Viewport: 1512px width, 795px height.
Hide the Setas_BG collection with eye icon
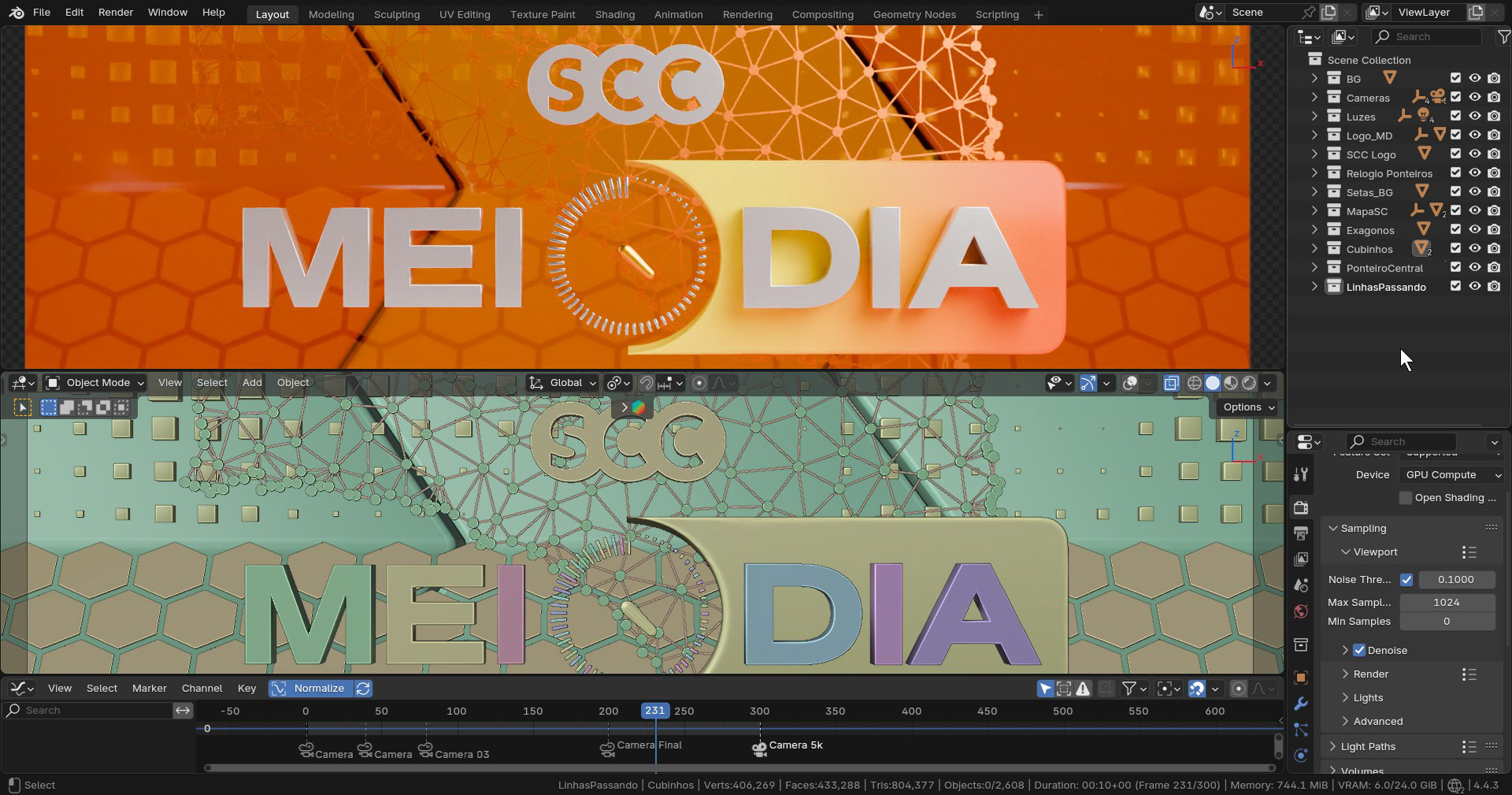pyautogui.click(x=1474, y=192)
